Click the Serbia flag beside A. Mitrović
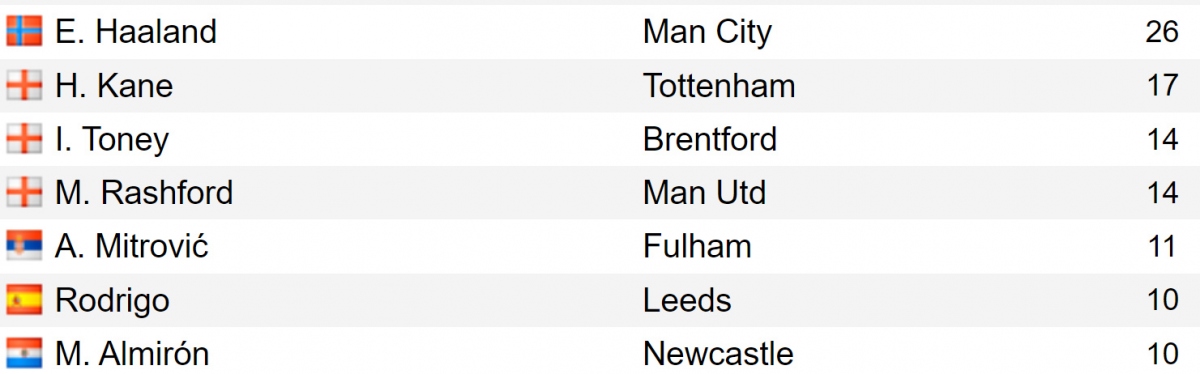 pyautogui.click(x=23, y=246)
